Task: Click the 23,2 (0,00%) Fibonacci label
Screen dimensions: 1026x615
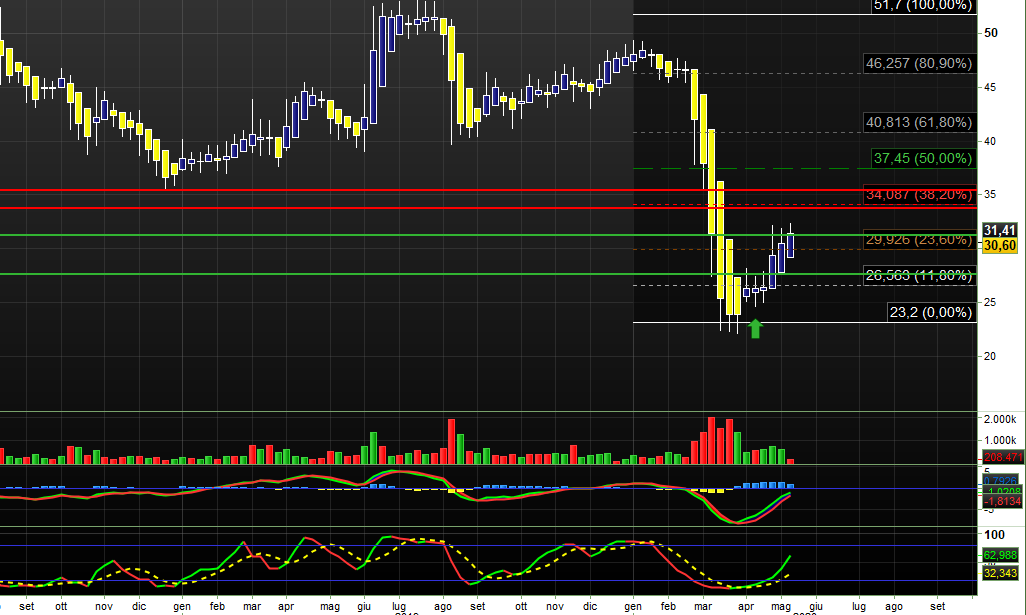Action: click(x=929, y=312)
